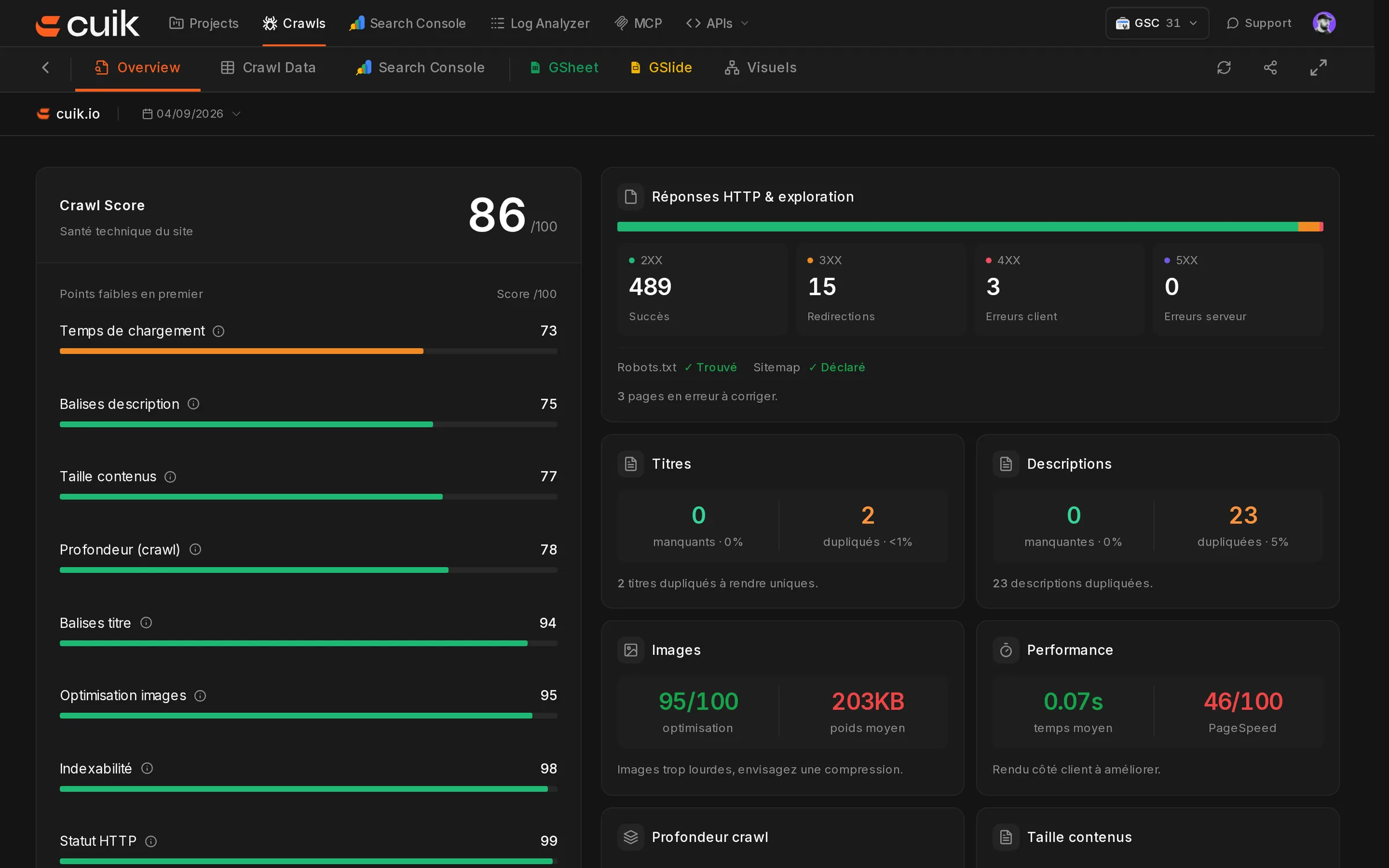Click the 46/100 PageSpeed value
The height and width of the screenshot is (868, 1389).
click(x=1243, y=702)
